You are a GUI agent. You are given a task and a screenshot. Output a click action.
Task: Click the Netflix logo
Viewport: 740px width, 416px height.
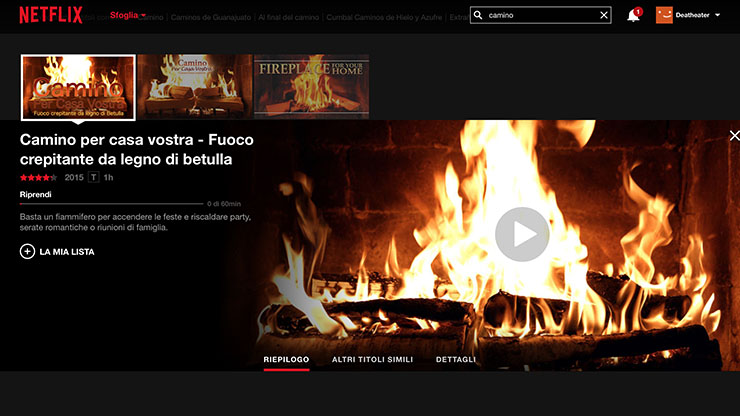(51, 15)
